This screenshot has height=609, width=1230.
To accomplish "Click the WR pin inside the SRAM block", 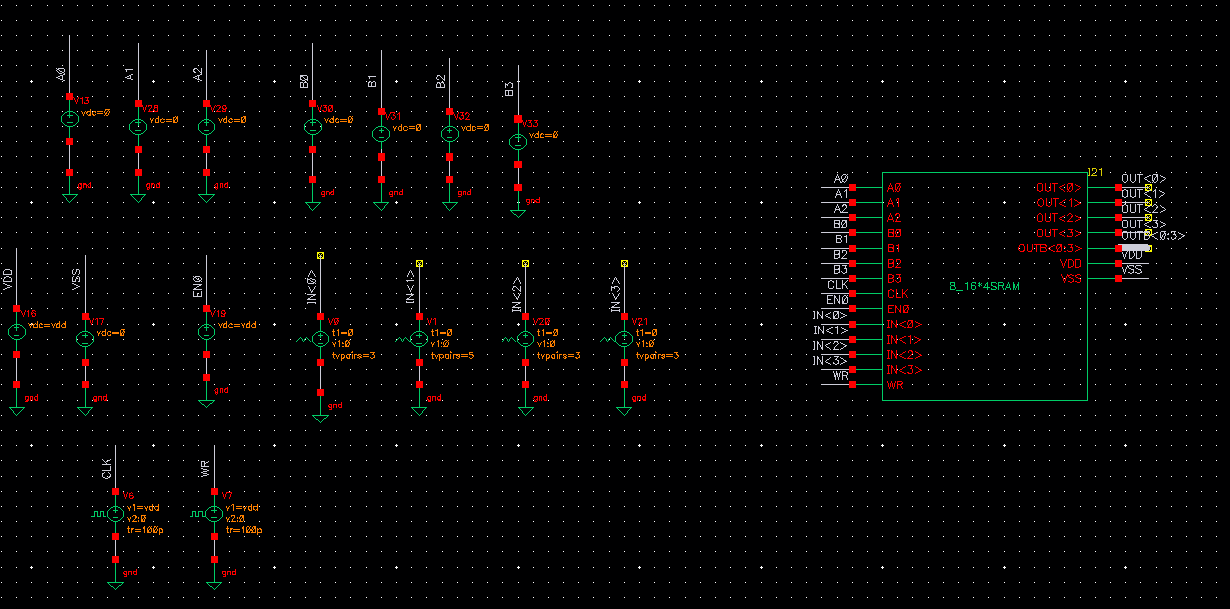I will [x=895, y=385].
